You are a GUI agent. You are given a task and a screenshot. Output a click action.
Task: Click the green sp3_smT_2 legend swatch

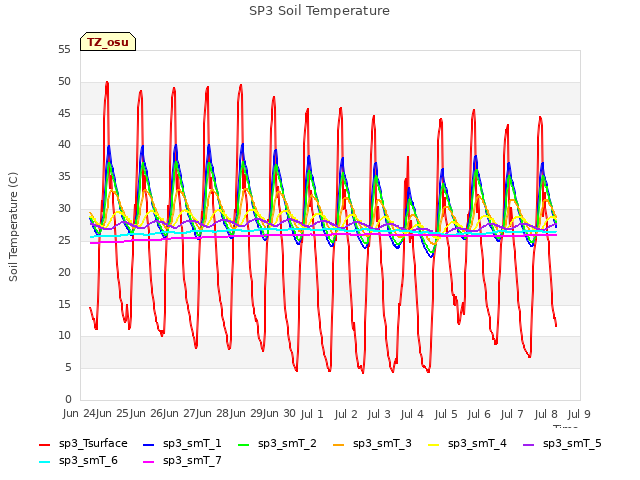click(x=244, y=444)
